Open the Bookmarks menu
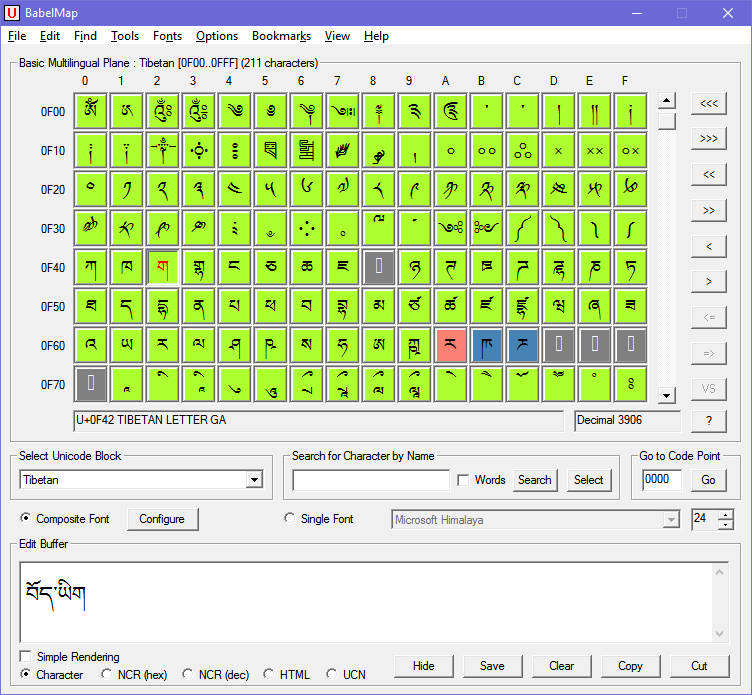This screenshot has width=752, height=695. 282,36
